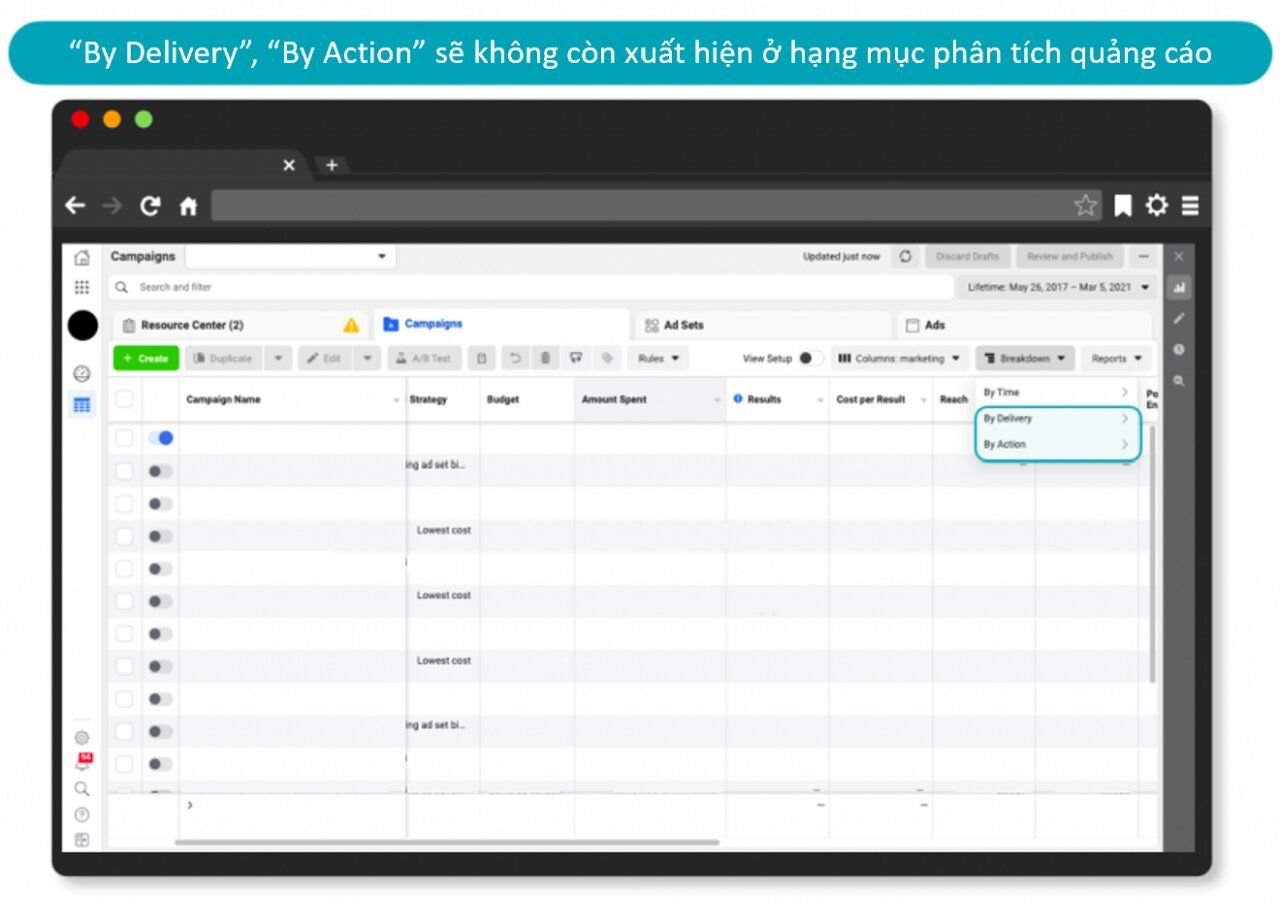Click the browser back arrow
This screenshot has width=1280, height=919.
[x=75, y=206]
